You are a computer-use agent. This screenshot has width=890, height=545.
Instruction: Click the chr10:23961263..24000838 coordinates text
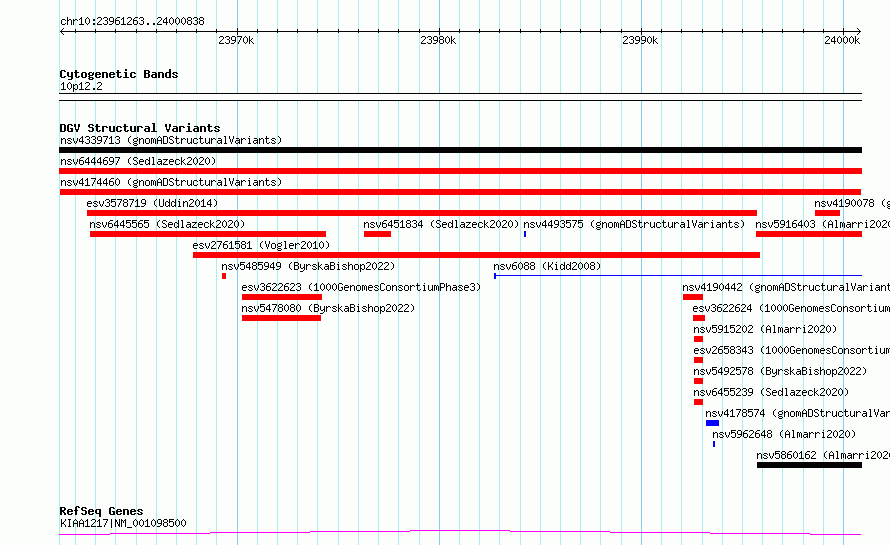[132, 21]
